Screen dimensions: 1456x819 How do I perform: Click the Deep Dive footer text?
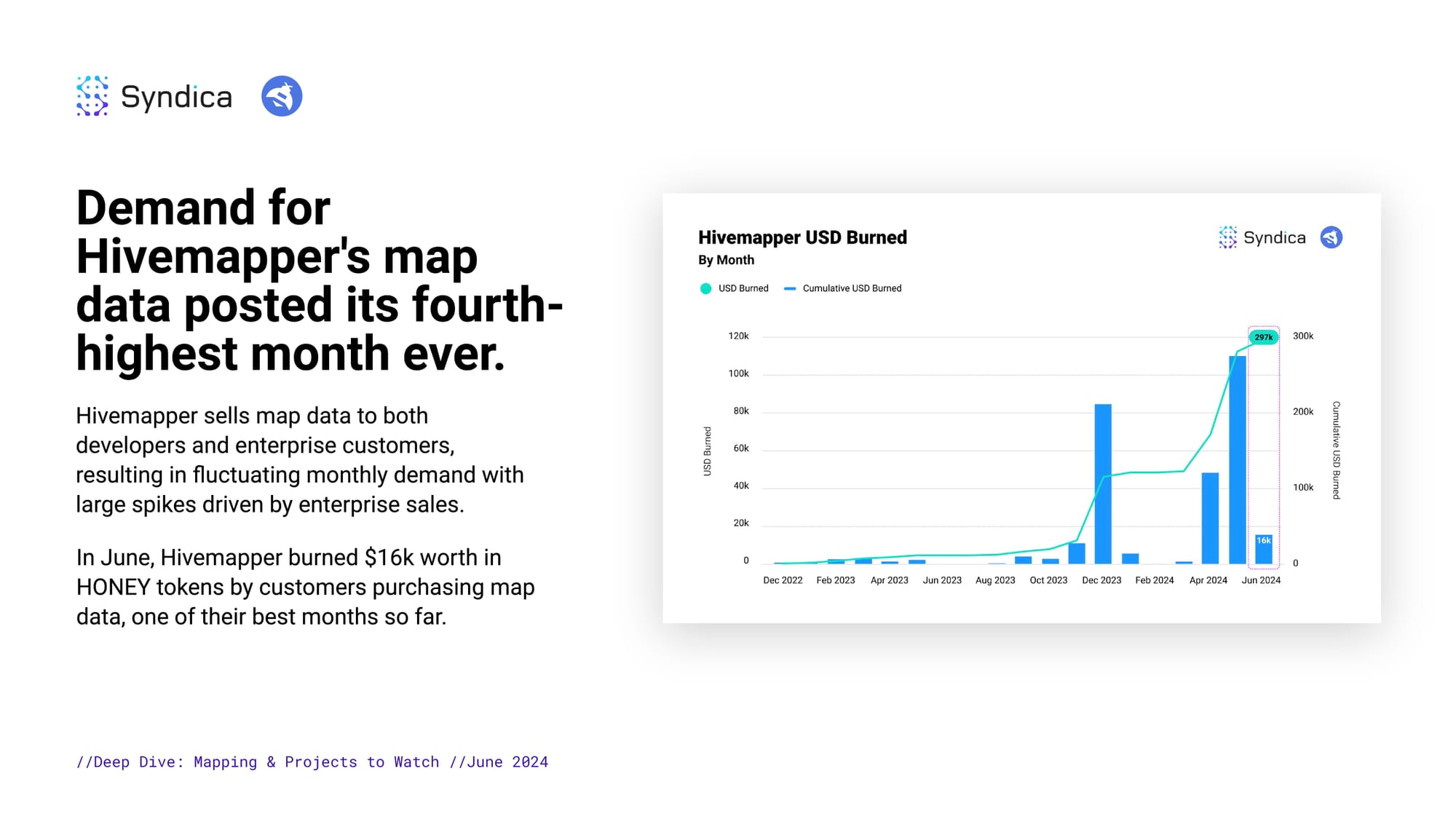(312, 761)
